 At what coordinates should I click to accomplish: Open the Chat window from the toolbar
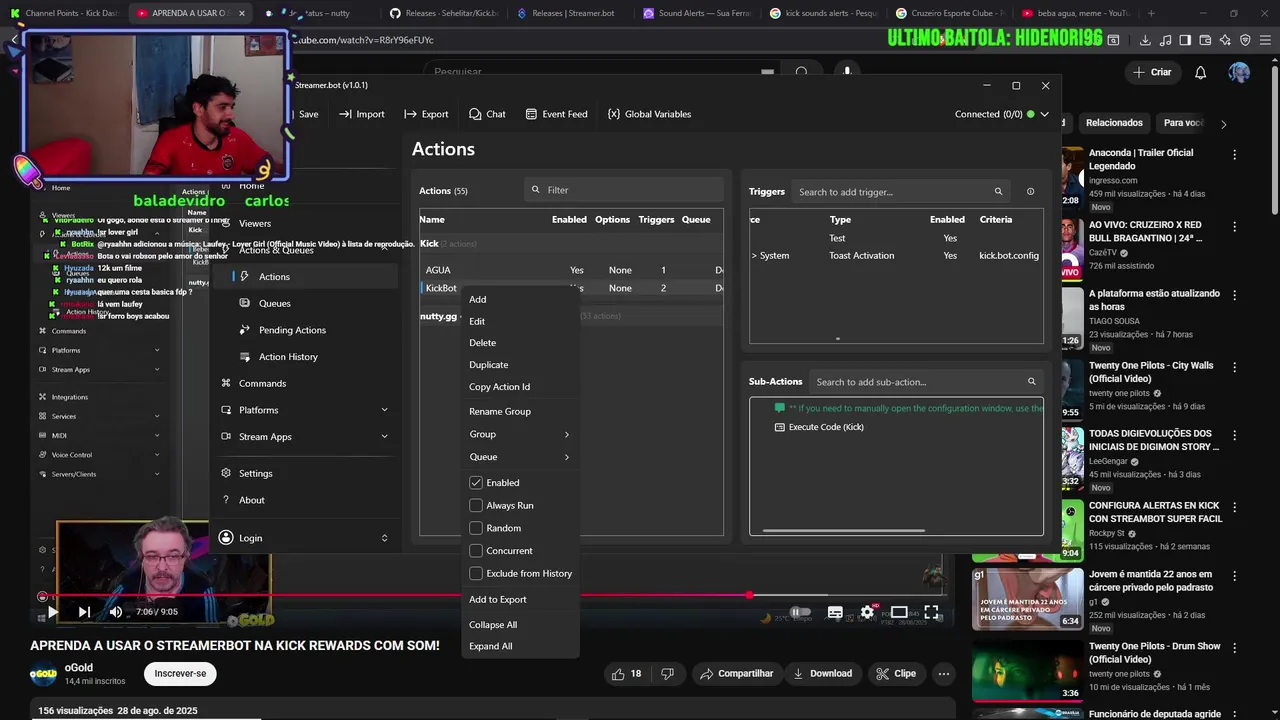[x=487, y=114]
